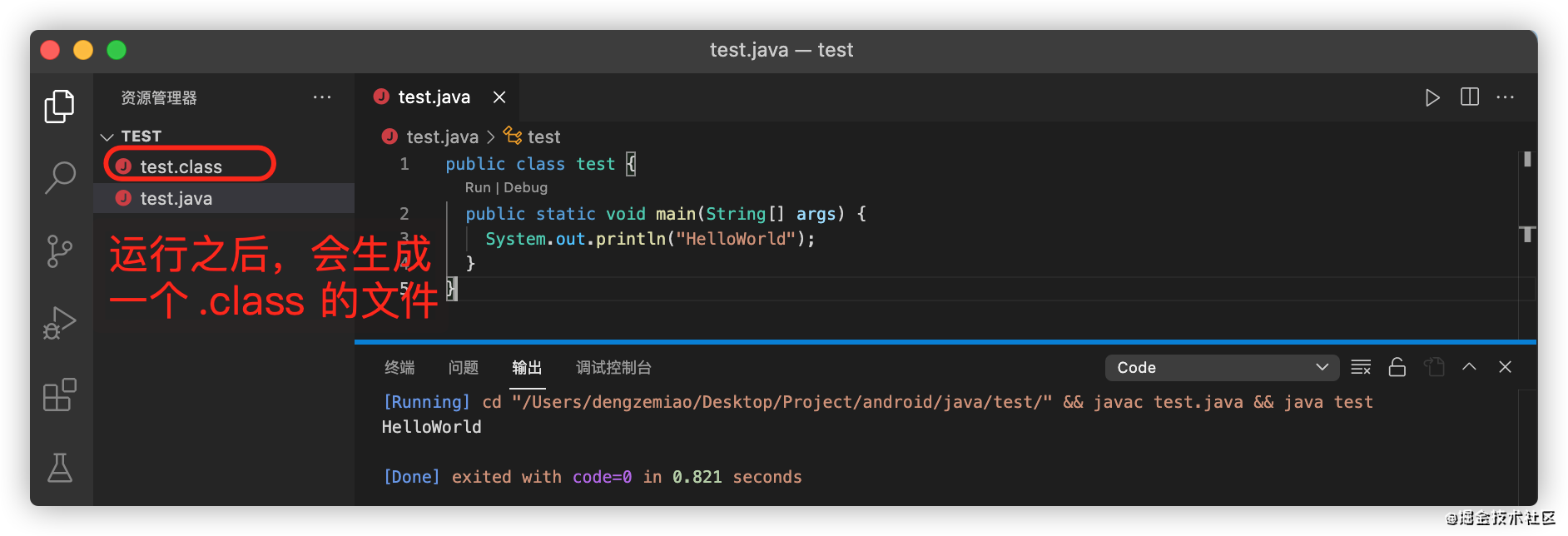Switch to the 调试控制台 tab
The height and width of the screenshot is (536, 1568).
pos(613,367)
